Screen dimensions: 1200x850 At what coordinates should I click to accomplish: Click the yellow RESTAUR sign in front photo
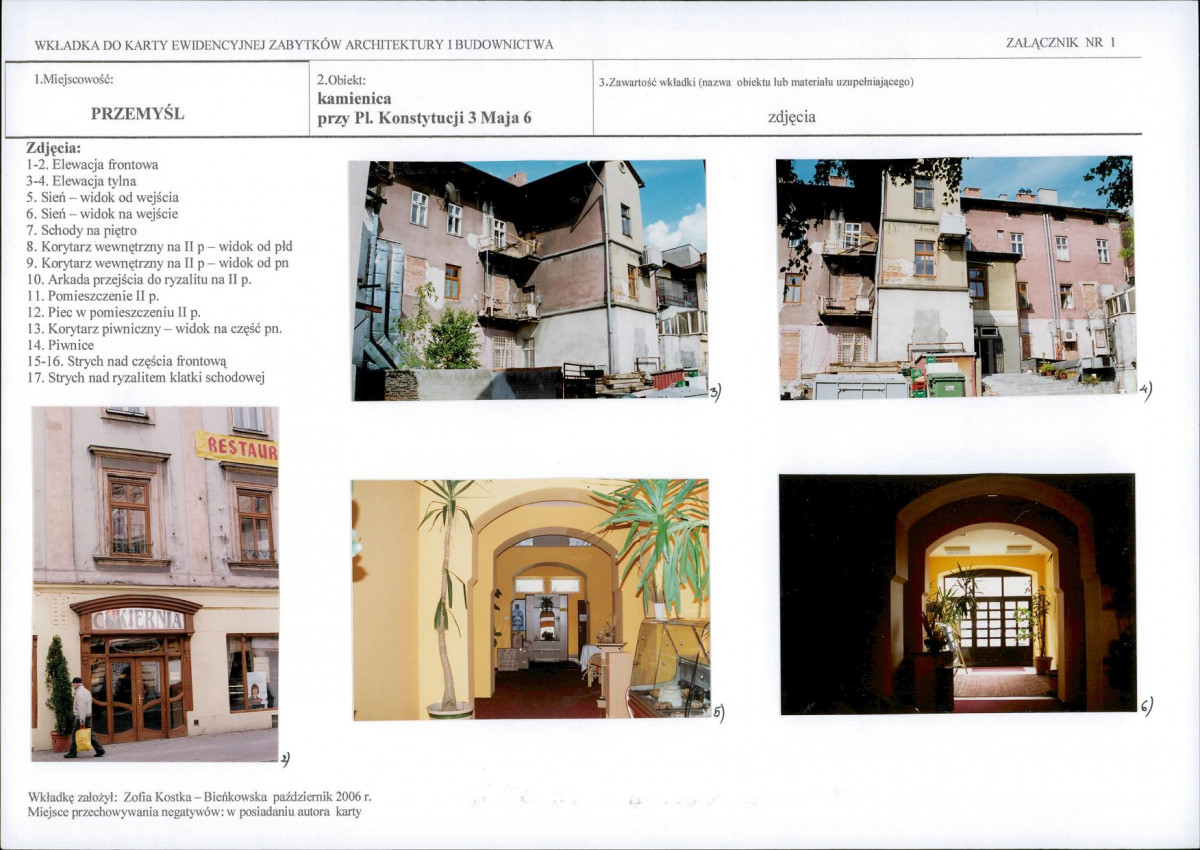[x=237, y=449]
